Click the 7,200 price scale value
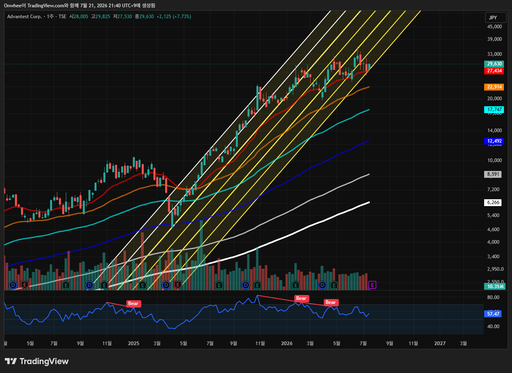This screenshot has width=512, height=373. click(x=494, y=189)
